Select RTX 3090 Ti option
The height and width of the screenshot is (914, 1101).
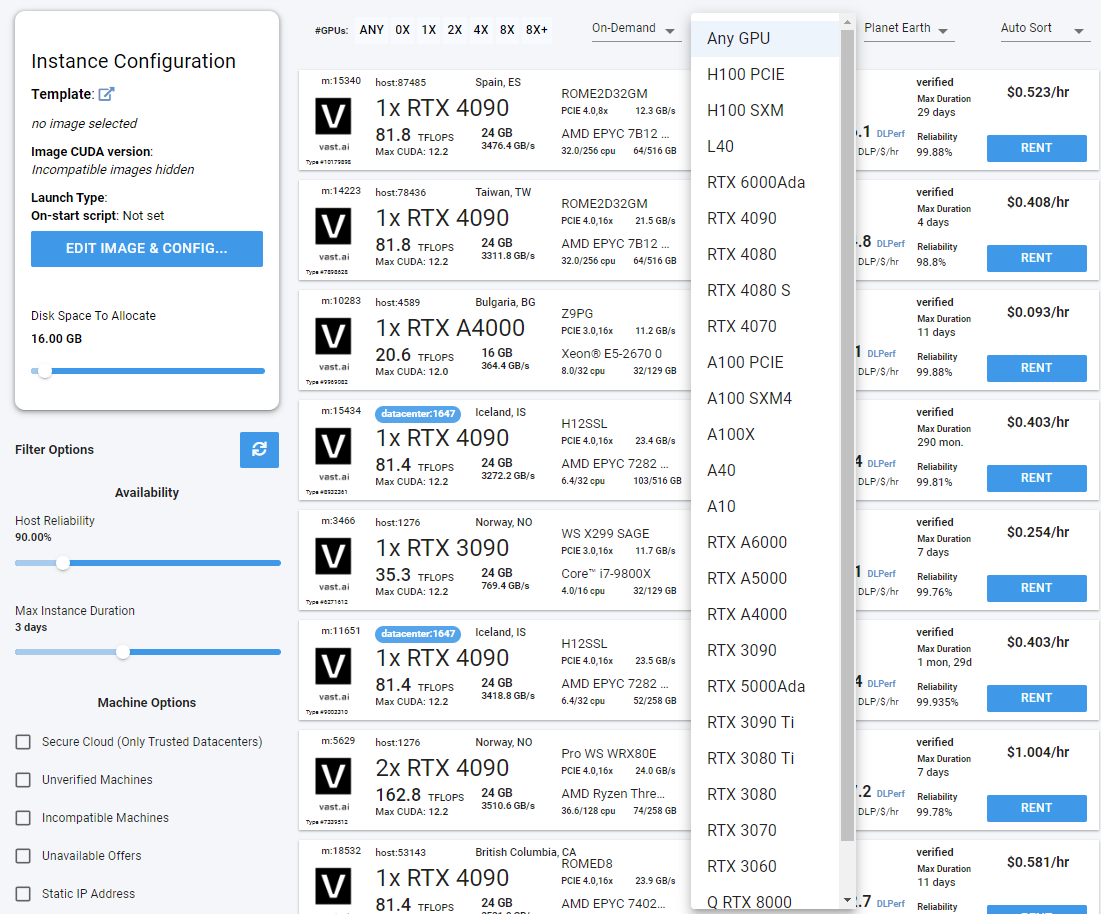click(x=765, y=722)
